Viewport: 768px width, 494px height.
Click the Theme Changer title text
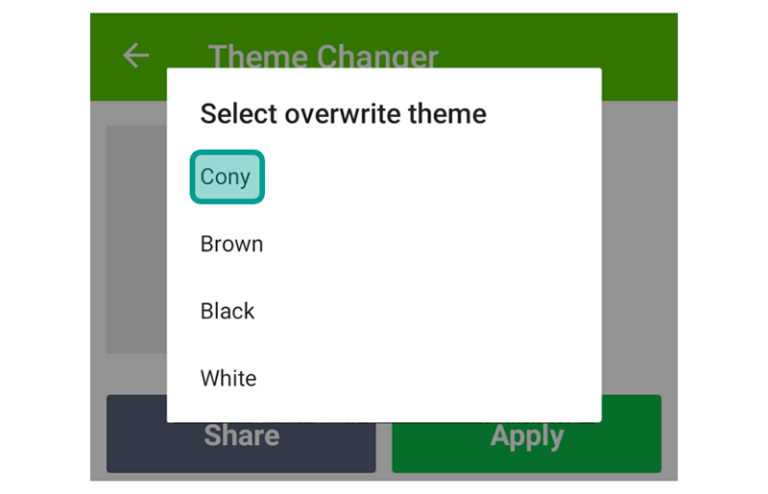coord(323,56)
